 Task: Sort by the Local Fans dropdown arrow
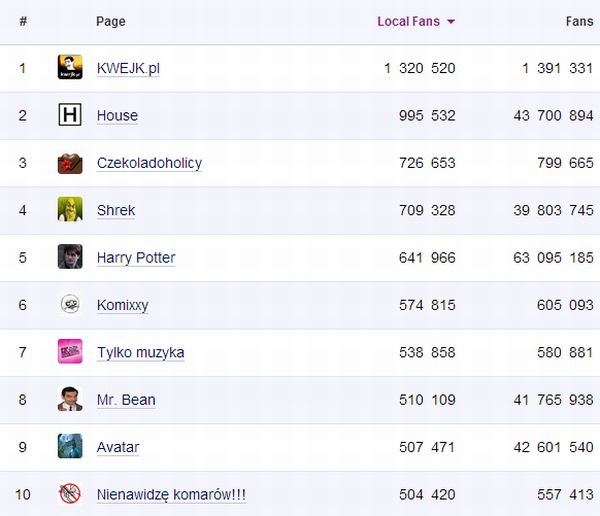pyautogui.click(x=451, y=21)
